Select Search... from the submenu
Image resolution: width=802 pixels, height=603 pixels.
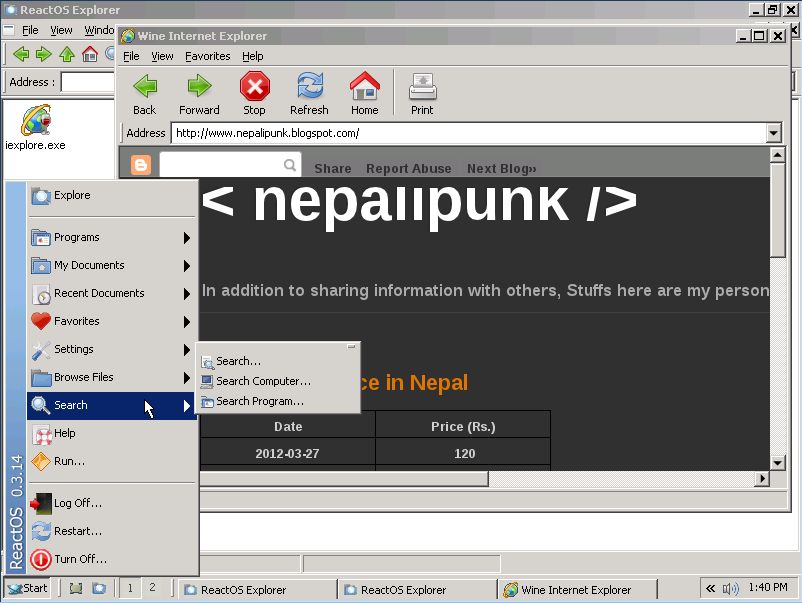coord(278,362)
